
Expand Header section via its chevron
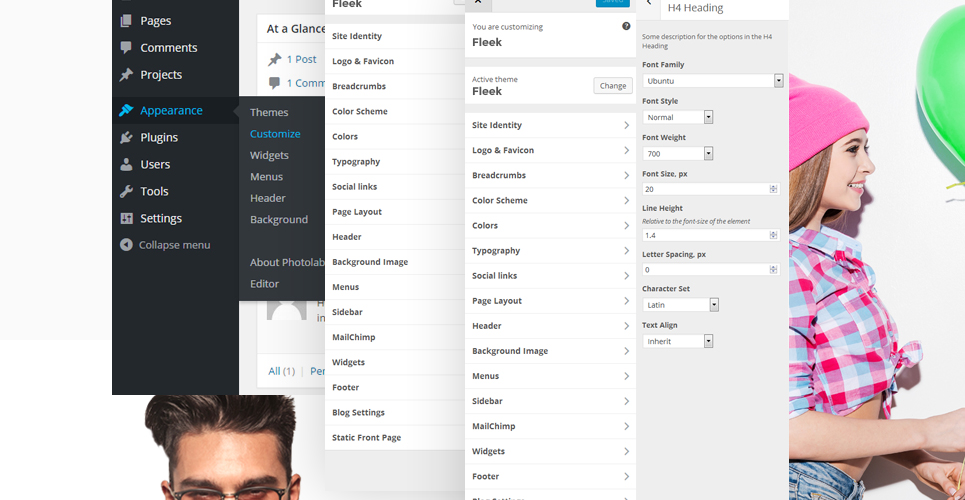(x=626, y=326)
